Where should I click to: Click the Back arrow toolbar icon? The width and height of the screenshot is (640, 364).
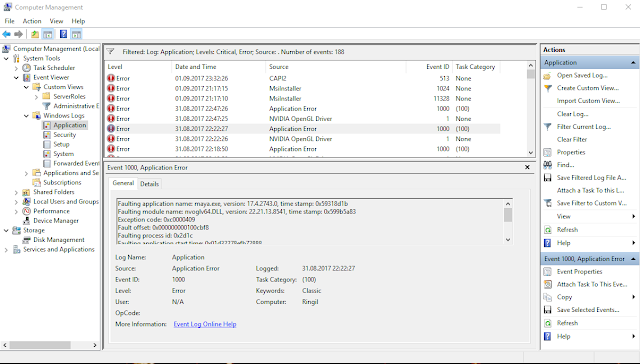pyautogui.click(x=6, y=34)
